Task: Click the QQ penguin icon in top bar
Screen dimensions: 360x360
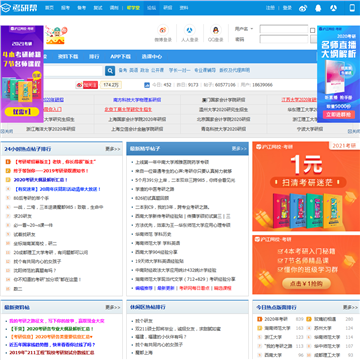Action: [318, 8]
